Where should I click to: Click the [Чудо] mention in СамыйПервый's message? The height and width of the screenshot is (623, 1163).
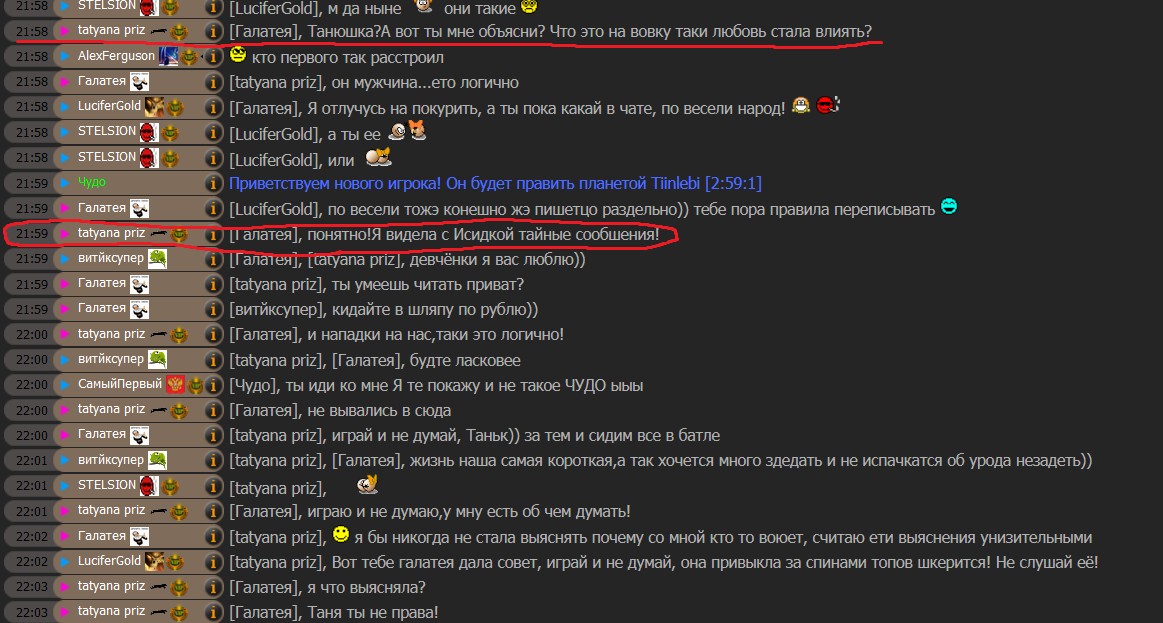point(254,386)
